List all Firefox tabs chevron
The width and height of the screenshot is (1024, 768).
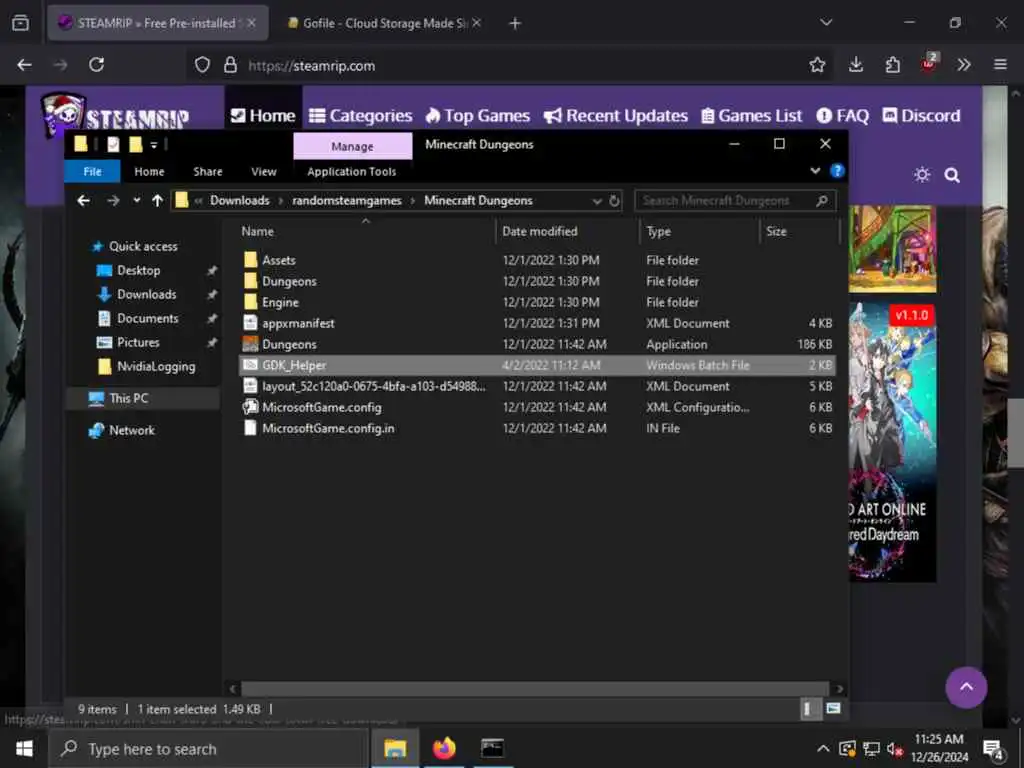(x=826, y=23)
